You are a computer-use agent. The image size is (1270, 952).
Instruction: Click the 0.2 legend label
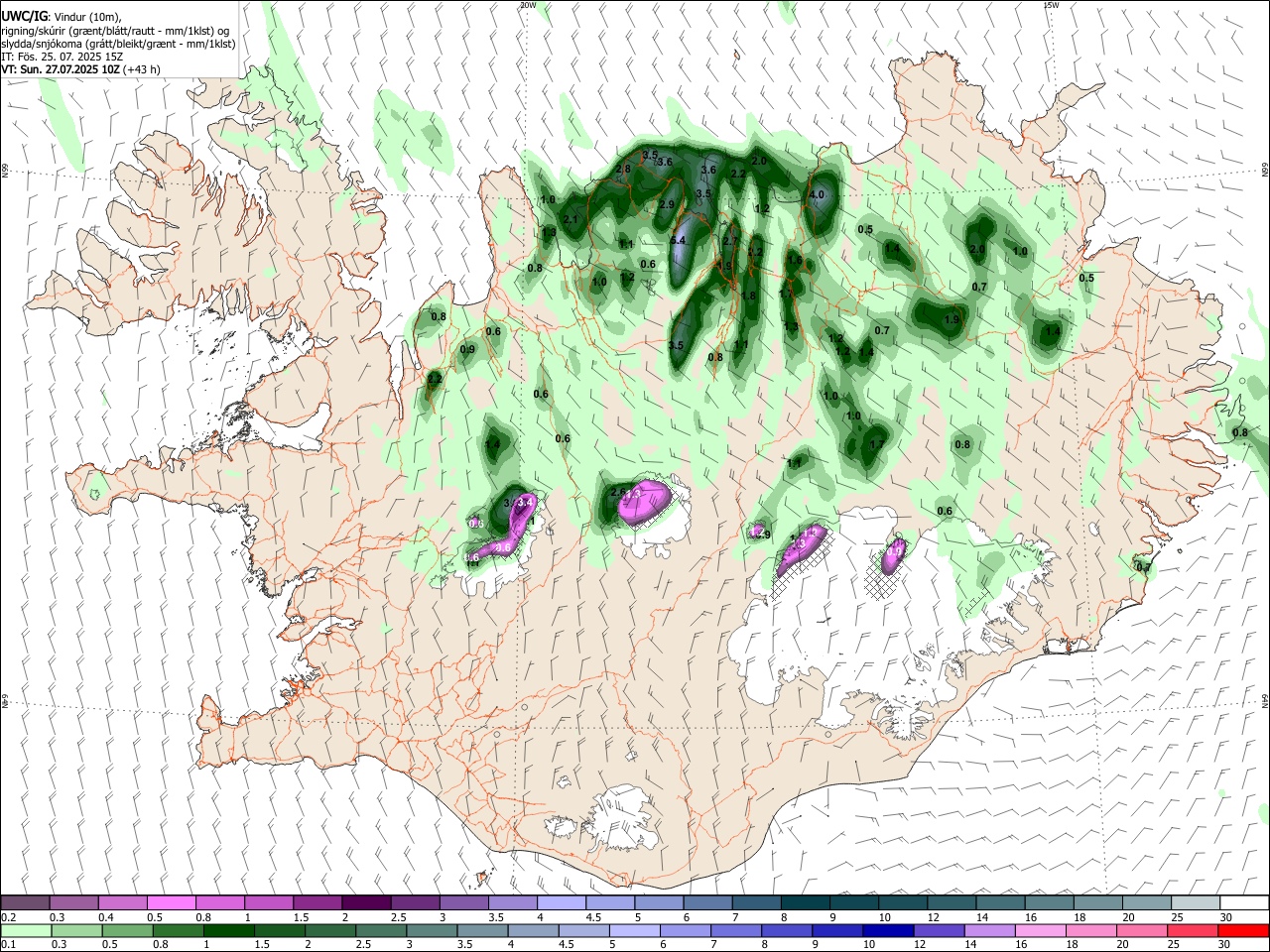coord(9,917)
